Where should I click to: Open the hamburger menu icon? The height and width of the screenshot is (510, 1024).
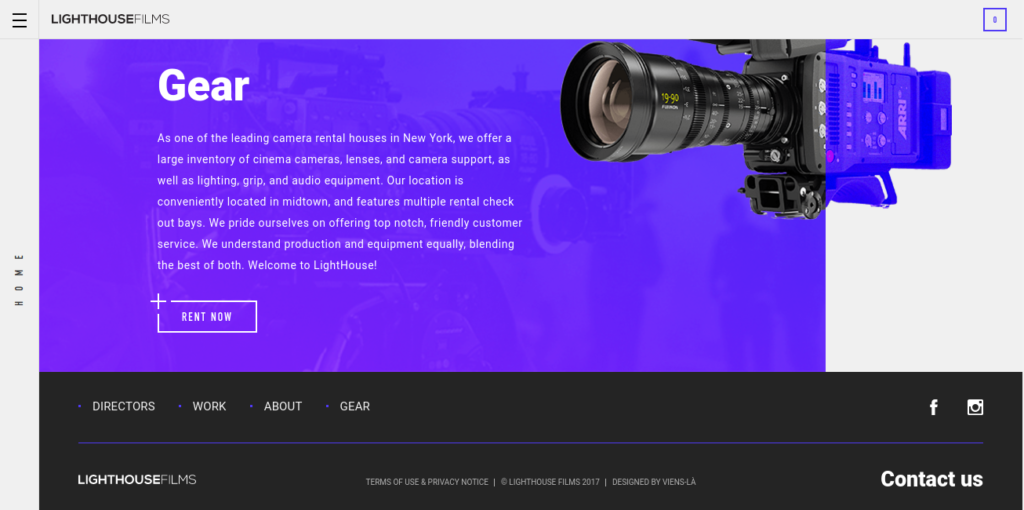20,20
